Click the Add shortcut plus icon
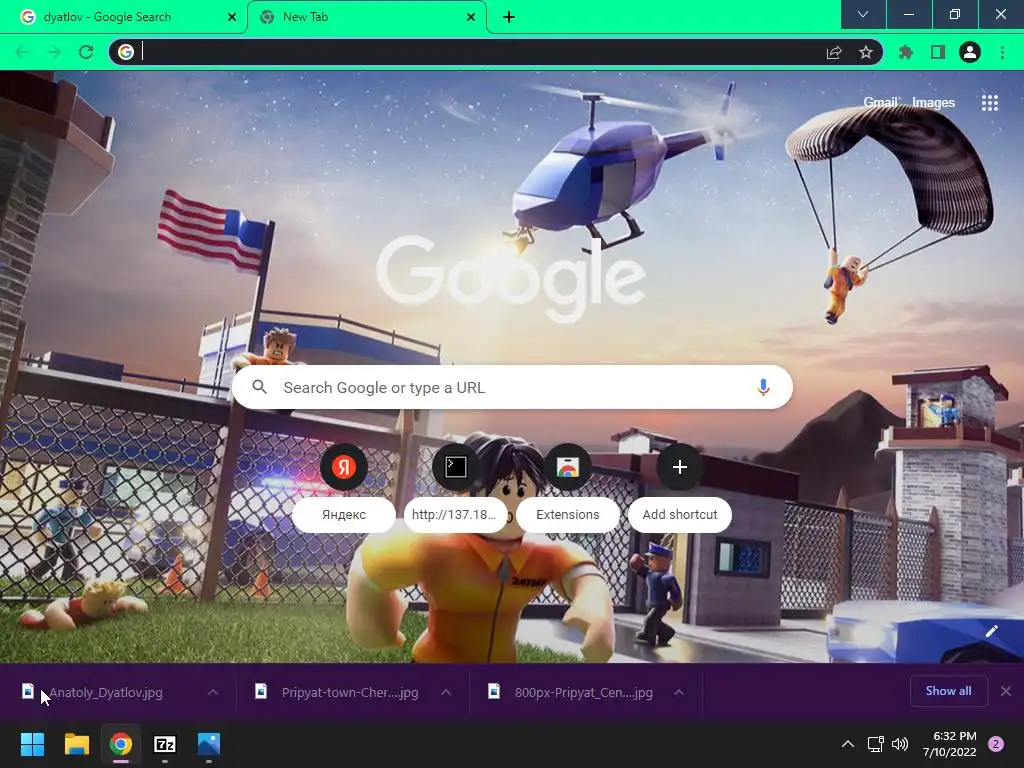The width and height of the screenshot is (1024, 768). (680, 467)
